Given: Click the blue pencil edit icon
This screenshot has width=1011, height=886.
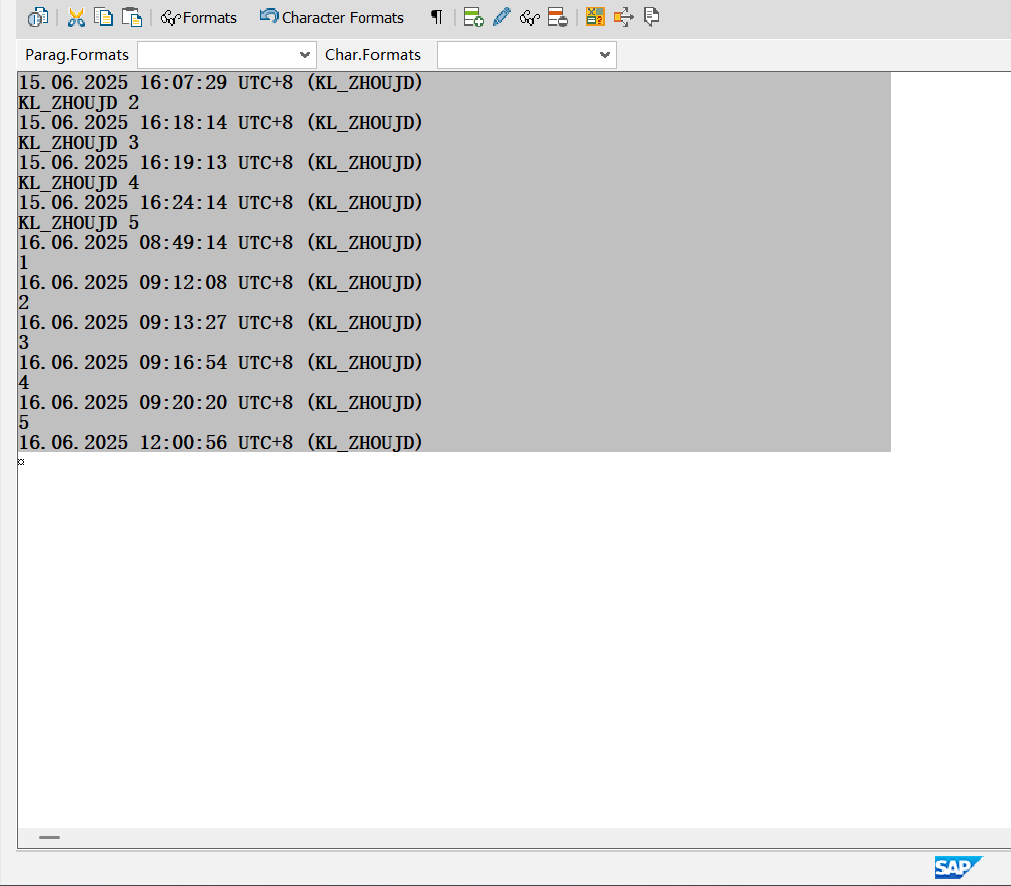Looking at the screenshot, I should coord(502,17).
